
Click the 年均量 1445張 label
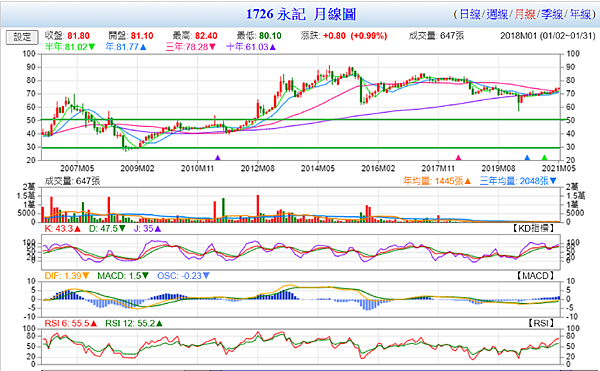437,181
